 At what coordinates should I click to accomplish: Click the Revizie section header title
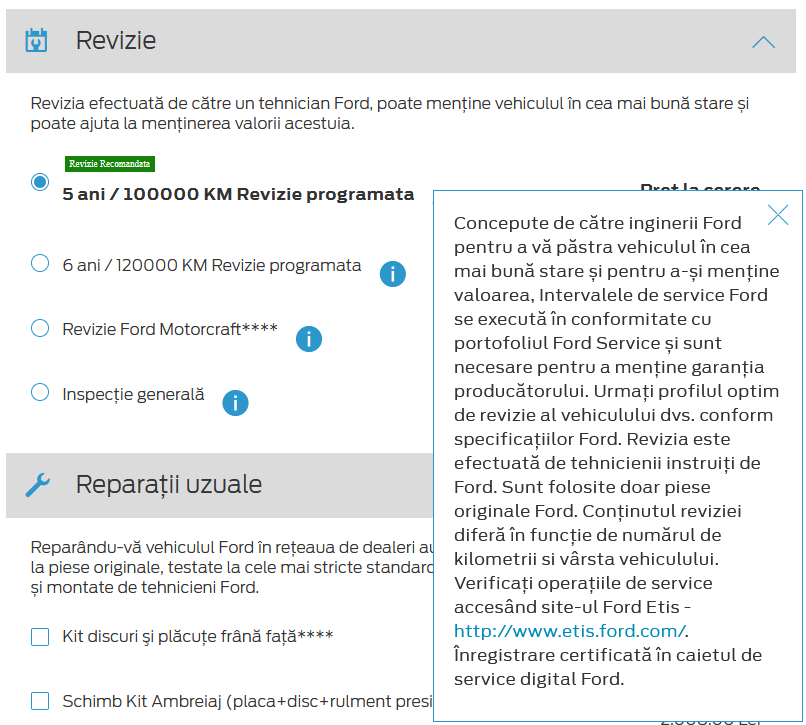point(116,41)
